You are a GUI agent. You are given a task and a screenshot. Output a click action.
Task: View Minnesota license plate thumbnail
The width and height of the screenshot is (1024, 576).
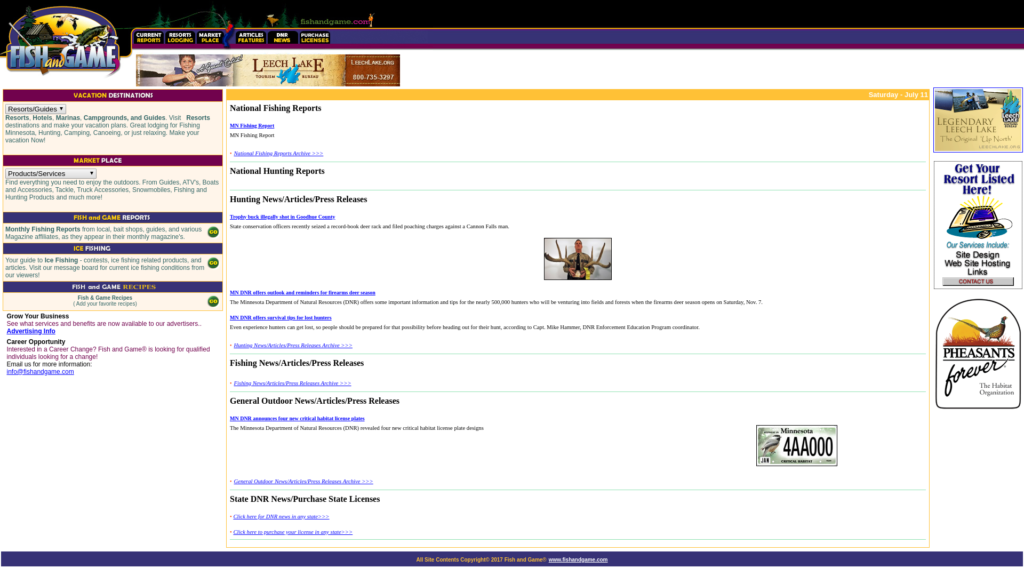pyautogui.click(x=796, y=445)
